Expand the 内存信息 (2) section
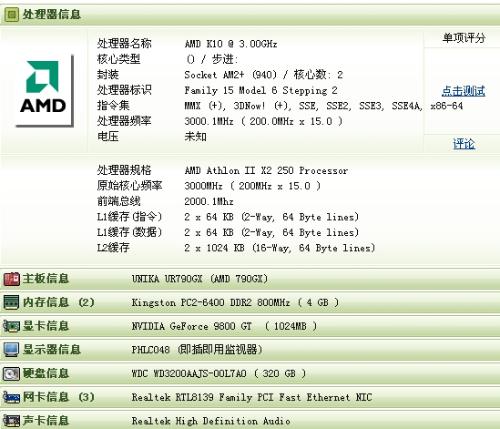Image resolution: width=500 pixels, height=429 pixels. (250, 303)
